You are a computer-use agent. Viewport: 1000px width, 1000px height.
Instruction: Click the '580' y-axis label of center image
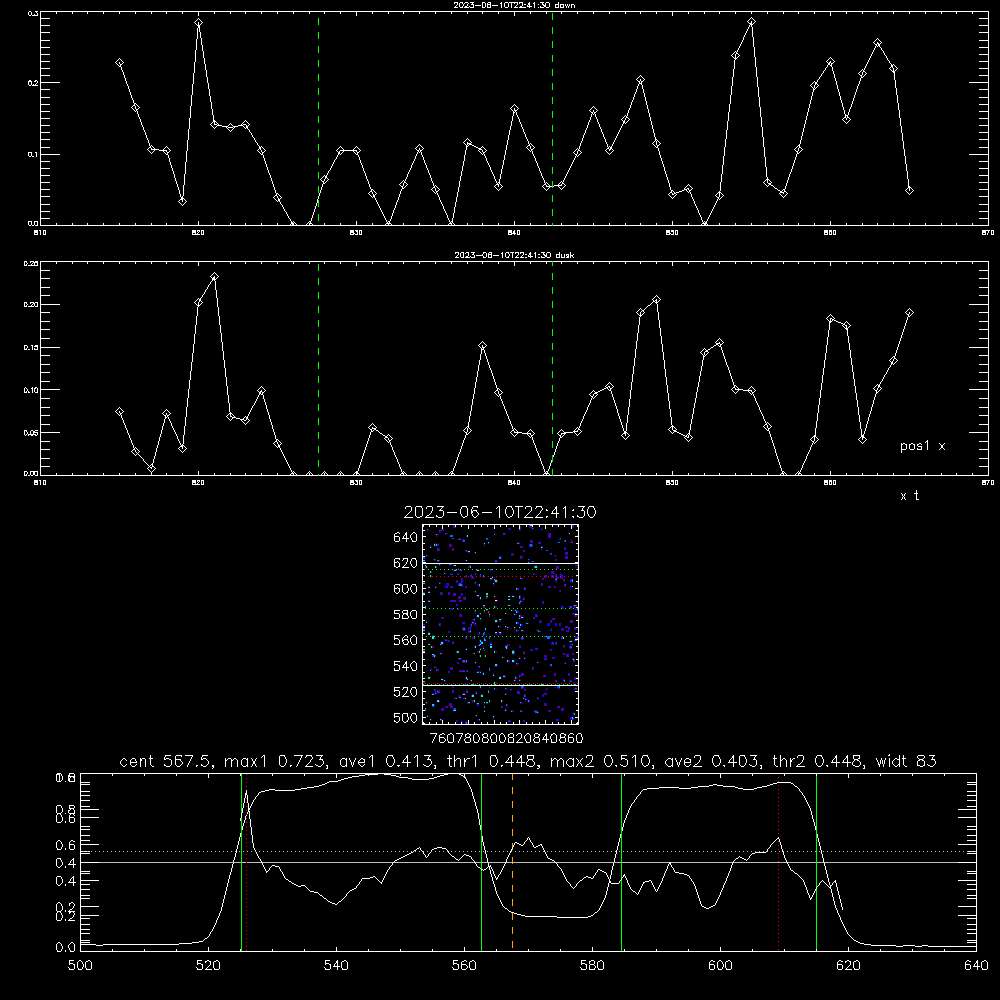(x=406, y=615)
